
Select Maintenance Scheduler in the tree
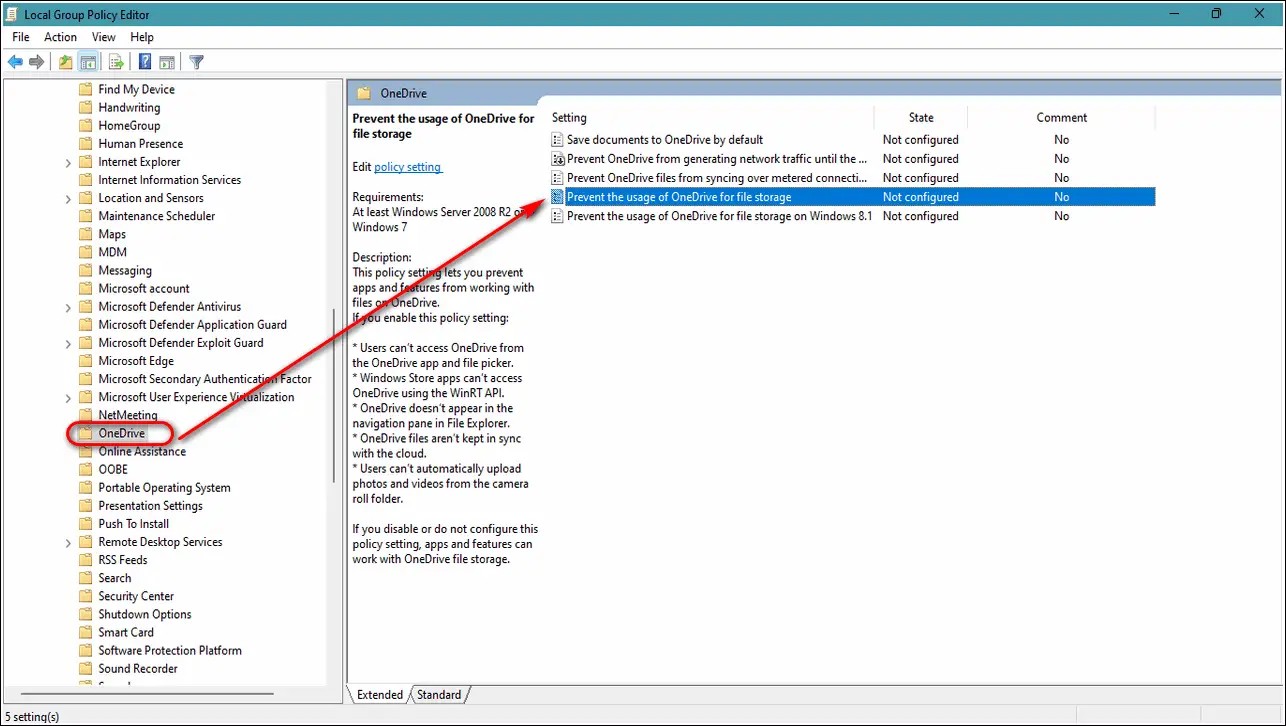(157, 216)
